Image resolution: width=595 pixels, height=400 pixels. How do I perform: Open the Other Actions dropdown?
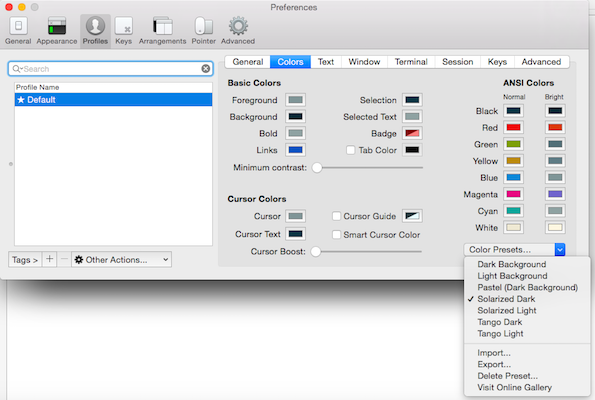click(x=121, y=260)
